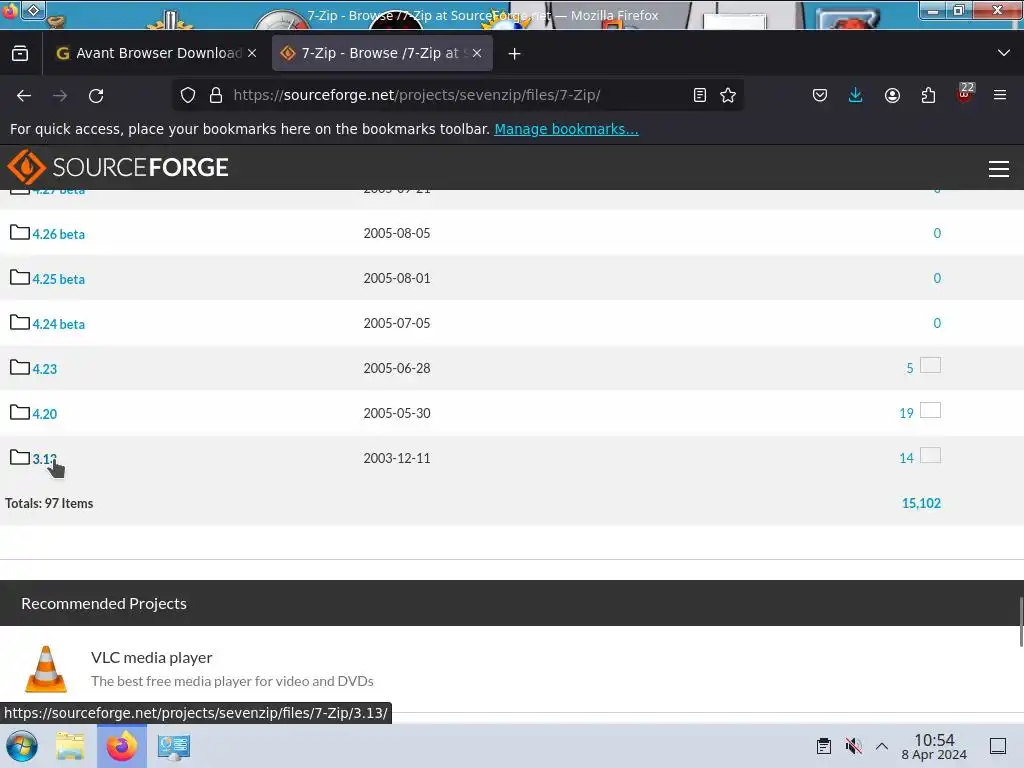Reload the current page
Image resolution: width=1024 pixels, height=768 pixels.
tap(96, 95)
